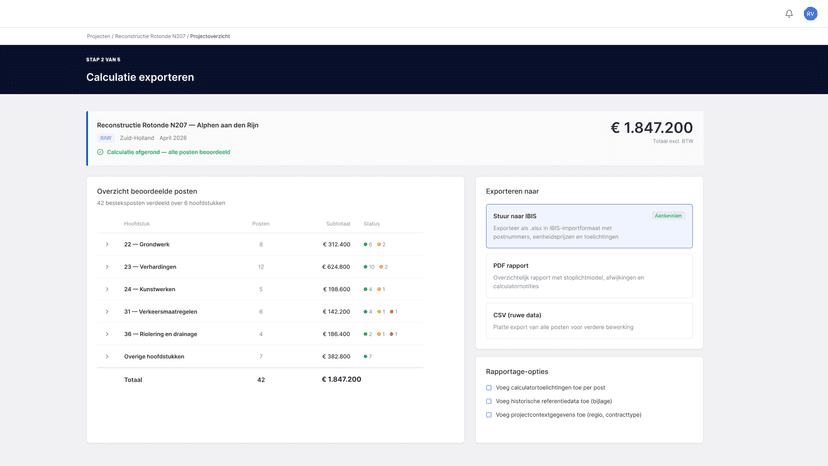828x466 pixels.
Task: Click the orange status dot for Verhardingen
Action: click(x=381, y=267)
